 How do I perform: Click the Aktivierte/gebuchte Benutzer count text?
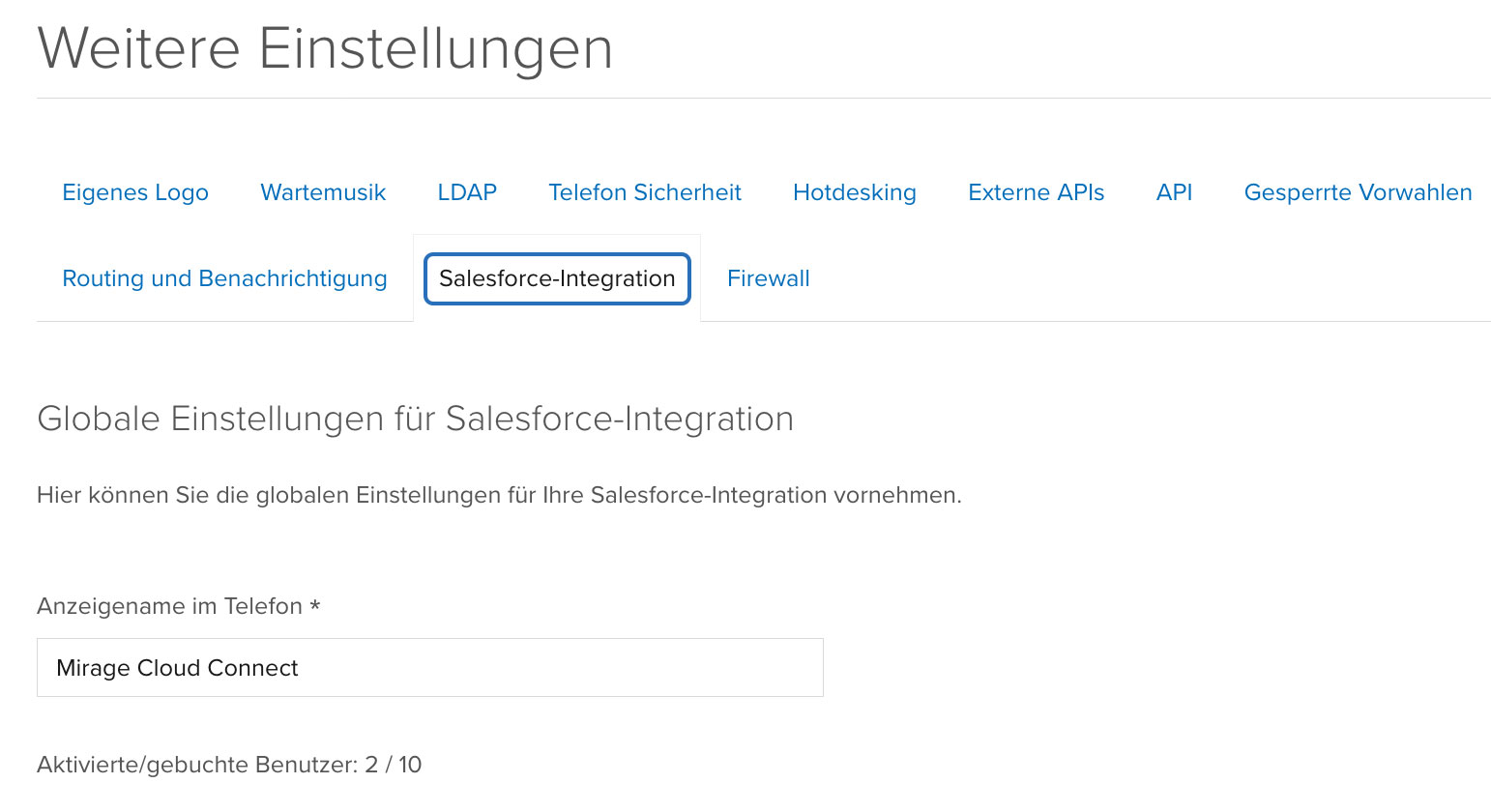click(x=229, y=765)
